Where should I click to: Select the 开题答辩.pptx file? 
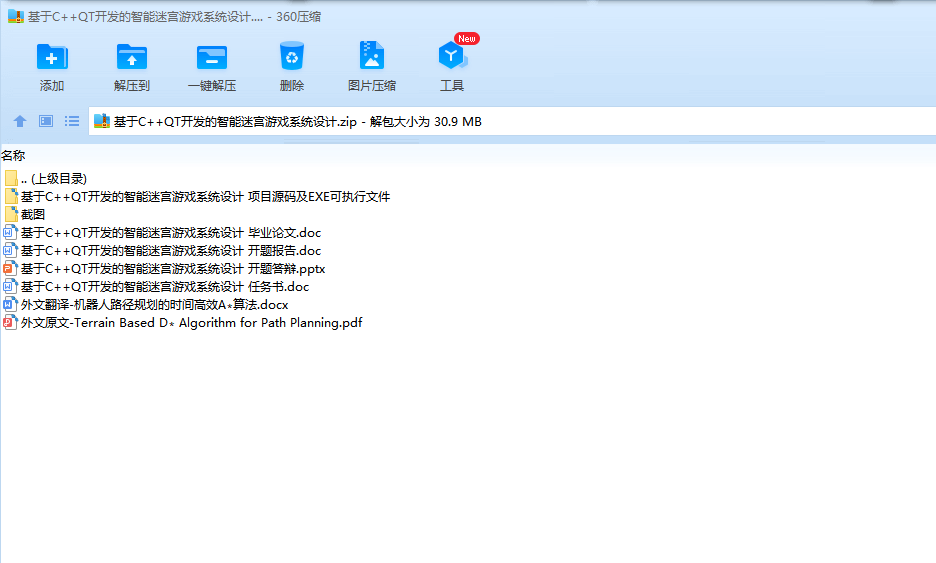click(x=164, y=269)
